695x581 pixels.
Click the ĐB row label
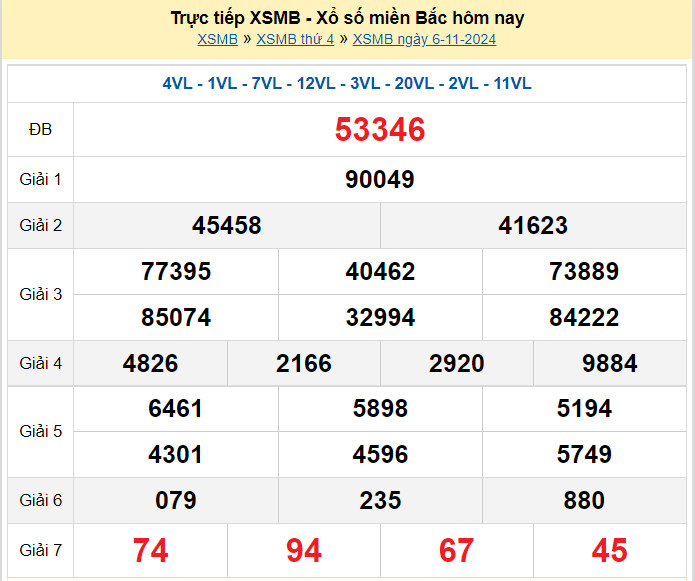pos(40,129)
